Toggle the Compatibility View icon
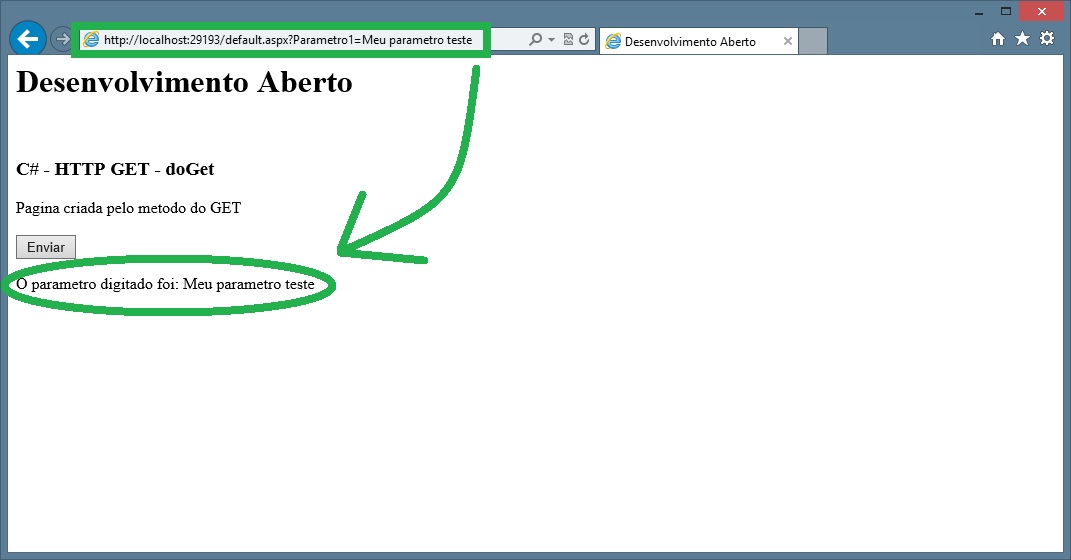The height and width of the screenshot is (560, 1071). pyautogui.click(x=568, y=40)
